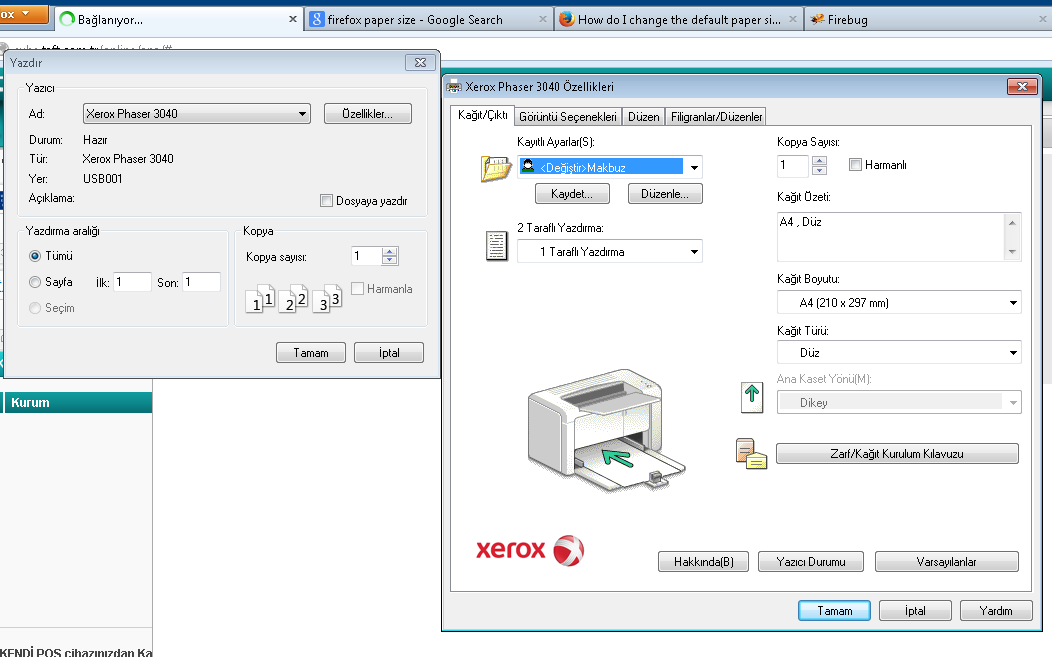Switch to the Kağıt/Çıktı tab

pyautogui.click(x=482, y=115)
